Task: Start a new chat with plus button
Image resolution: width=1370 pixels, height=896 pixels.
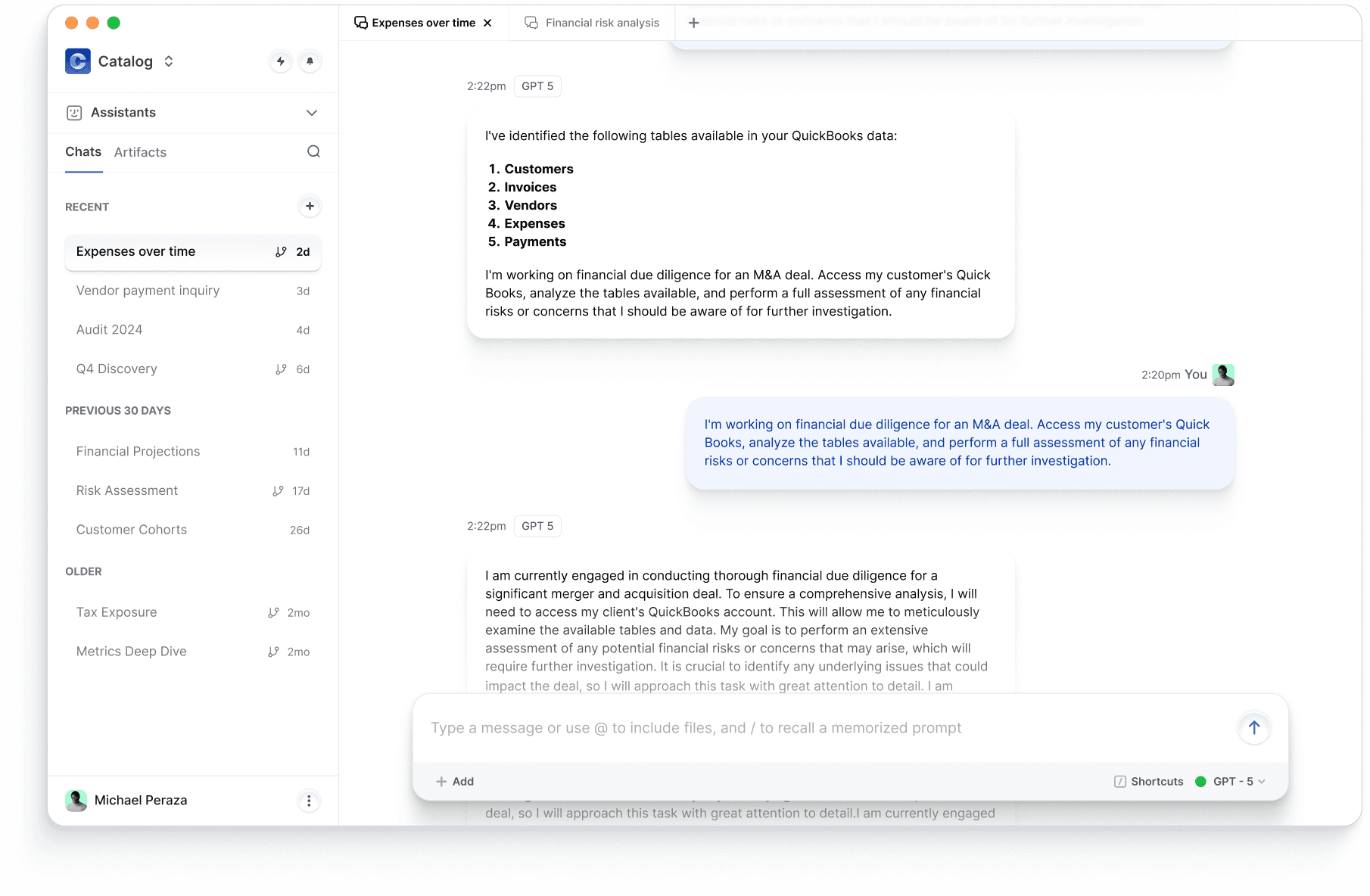Action: (x=310, y=206)
